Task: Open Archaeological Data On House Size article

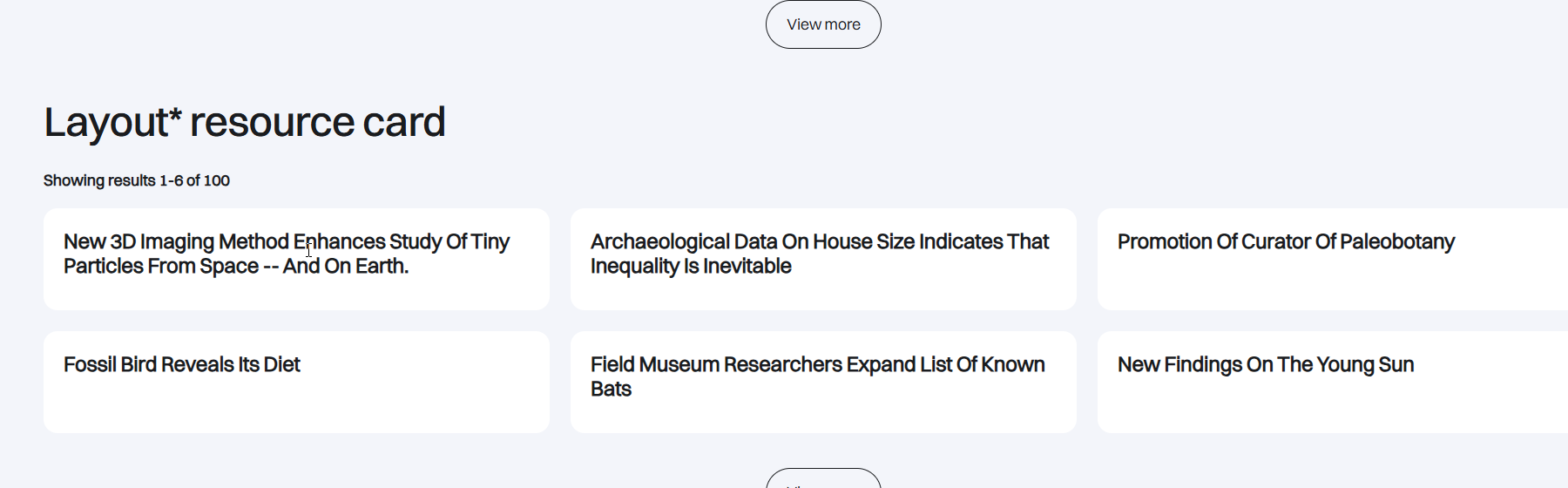Action: point(819,241)
